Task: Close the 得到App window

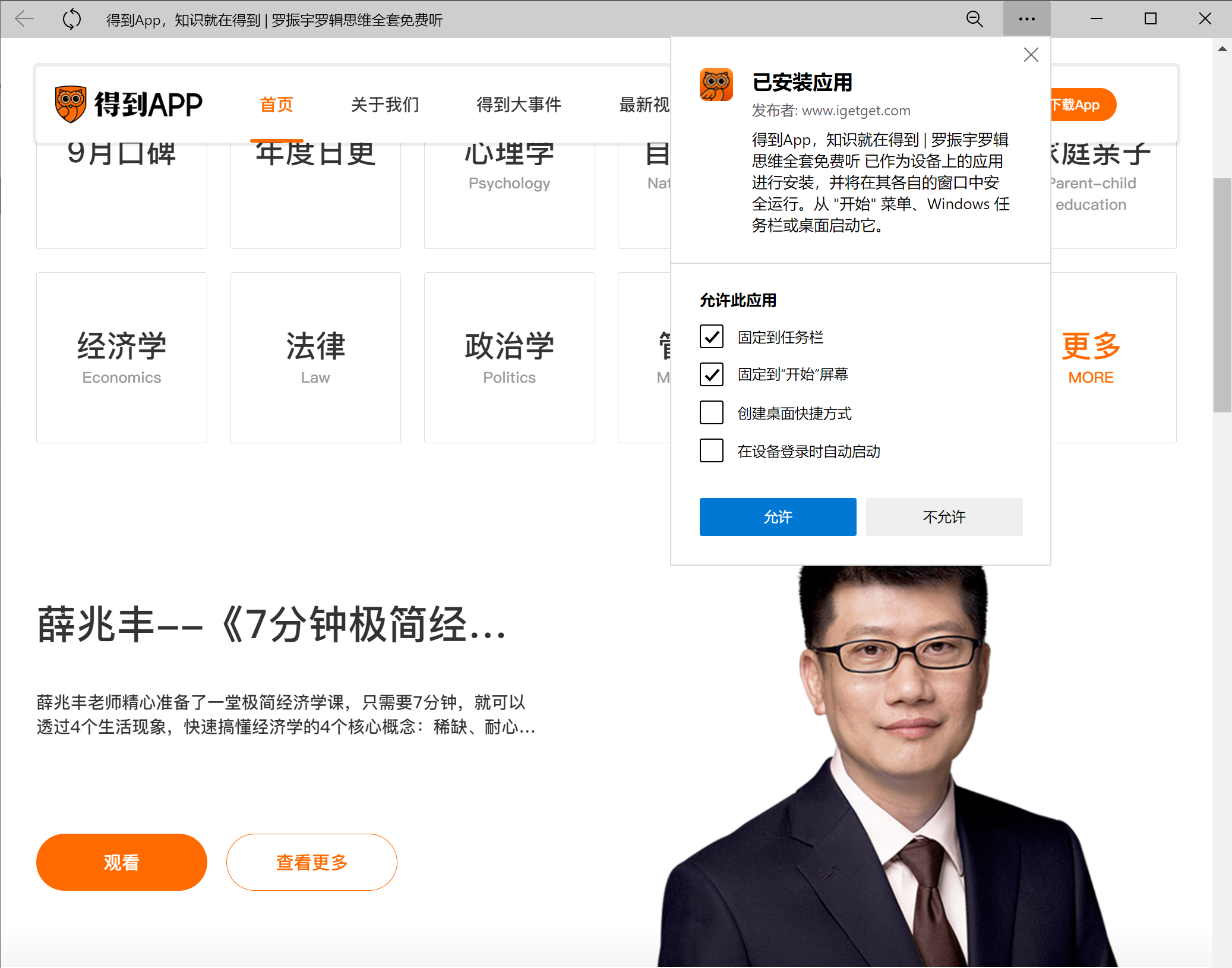Action: point(1205,19)
